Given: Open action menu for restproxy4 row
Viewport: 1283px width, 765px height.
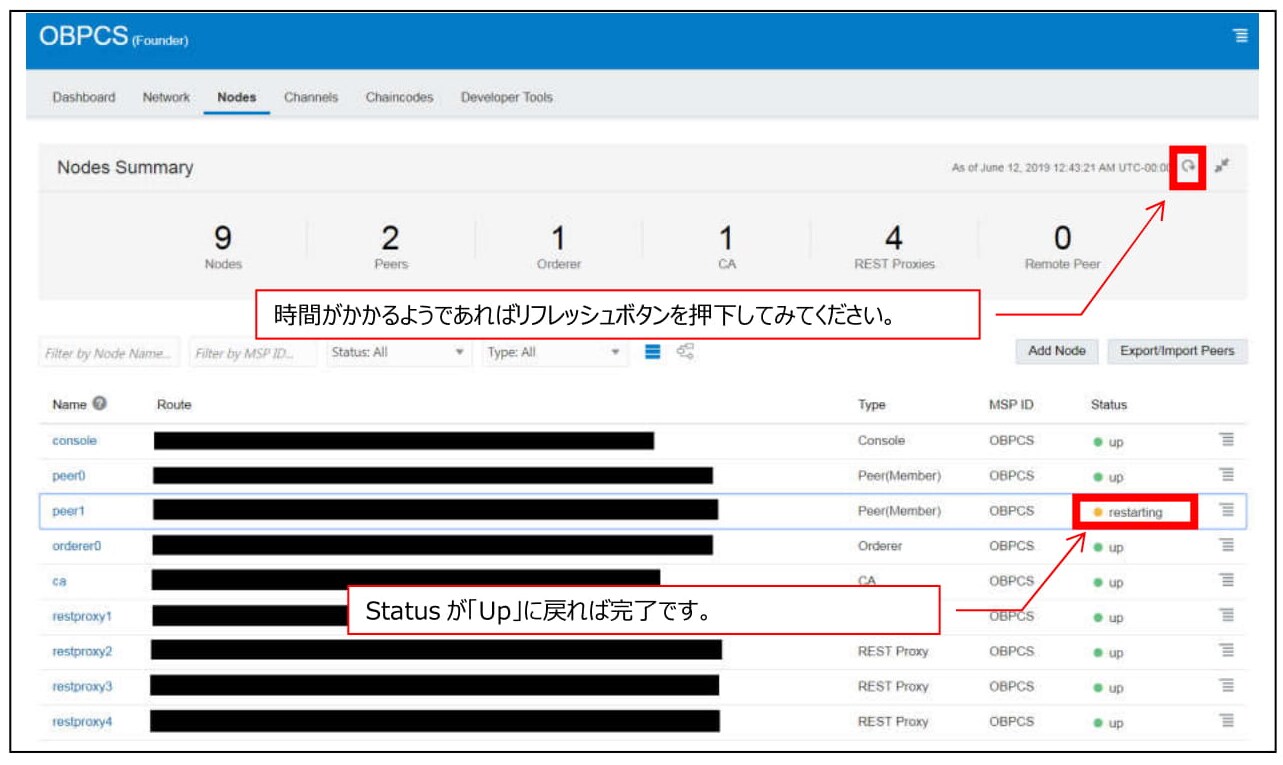Looking at the screenshot, I should click(x=1227, y=721).
